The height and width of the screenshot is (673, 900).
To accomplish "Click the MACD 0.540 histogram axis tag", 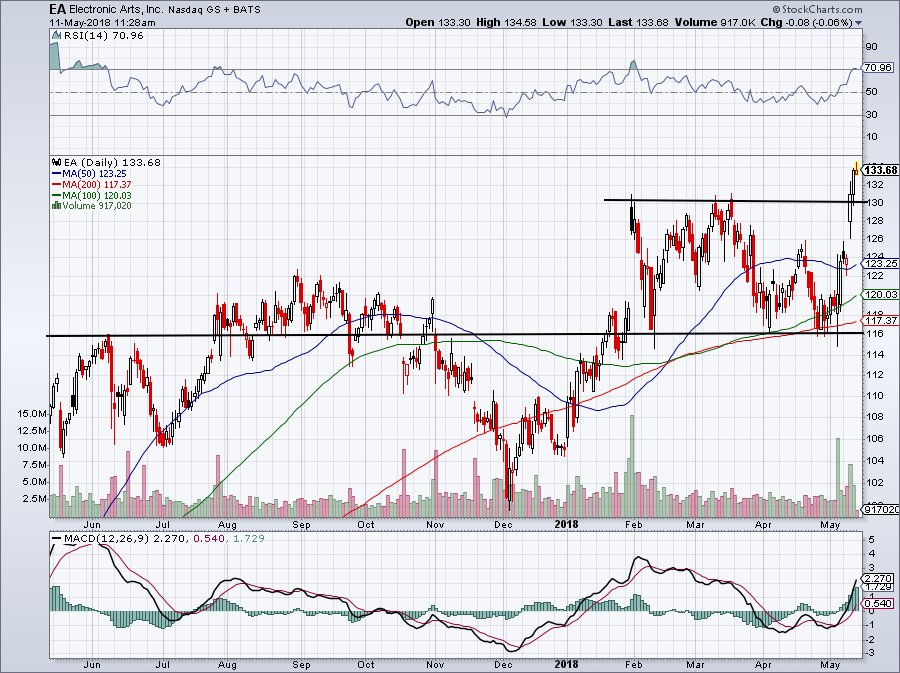I will (878, 603).
